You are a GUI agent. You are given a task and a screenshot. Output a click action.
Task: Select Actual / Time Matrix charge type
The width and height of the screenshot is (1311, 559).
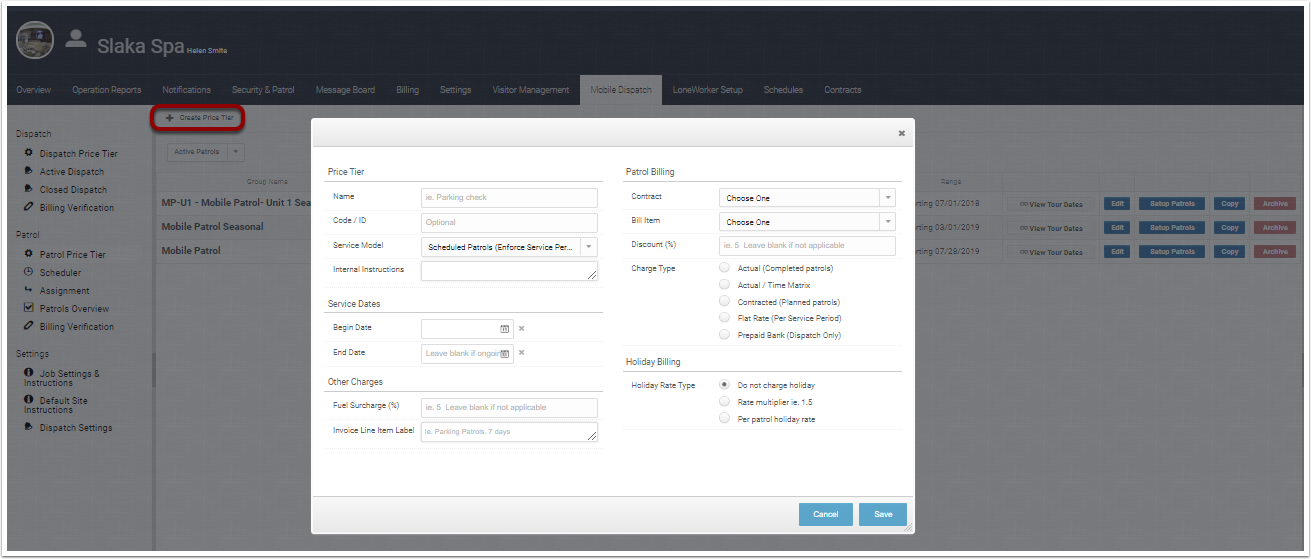725,285
